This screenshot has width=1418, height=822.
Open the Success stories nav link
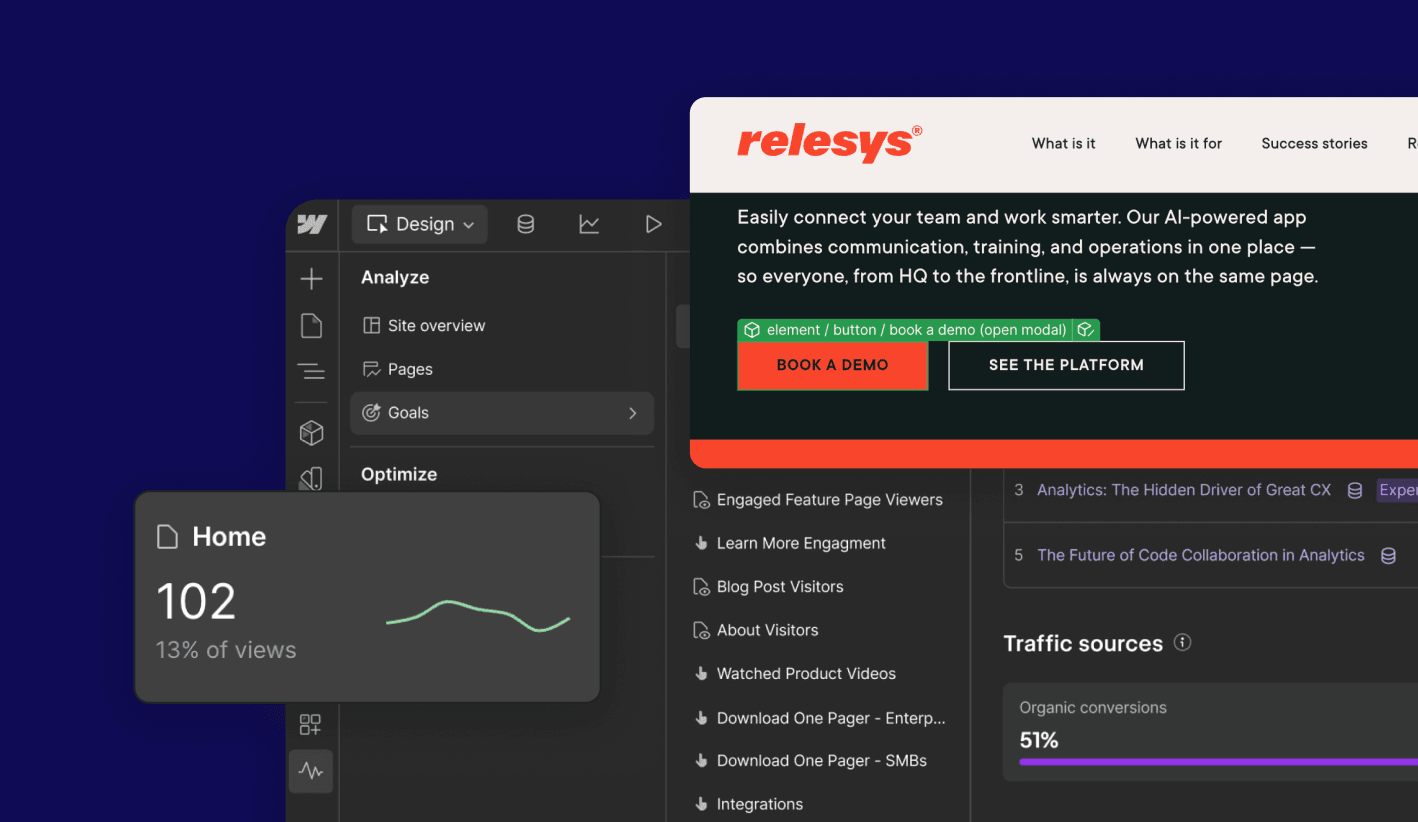click(1314, 144)
